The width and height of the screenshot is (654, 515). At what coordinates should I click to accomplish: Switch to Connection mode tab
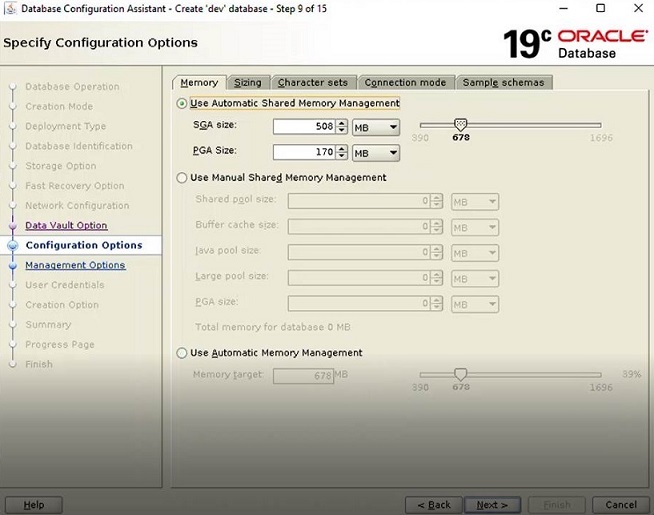(x=405, y=83)
